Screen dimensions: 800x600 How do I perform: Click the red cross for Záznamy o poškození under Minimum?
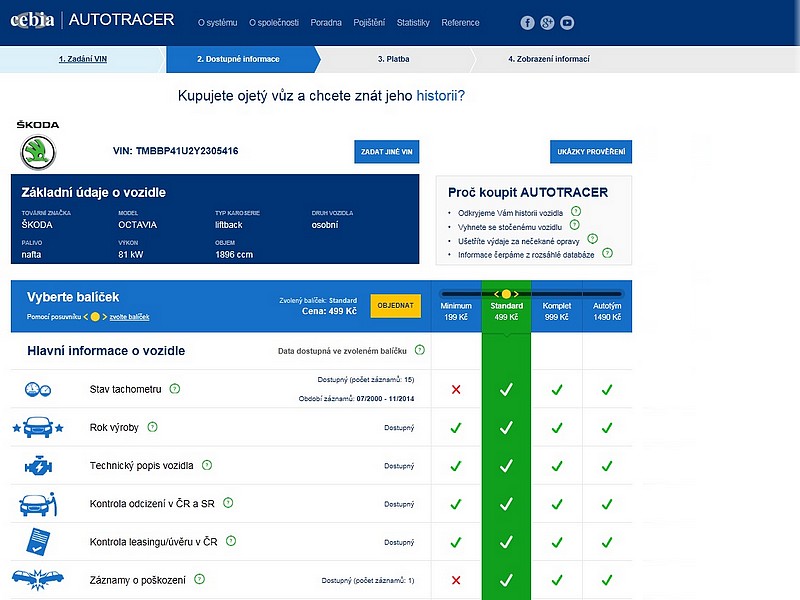coord(456,580)
